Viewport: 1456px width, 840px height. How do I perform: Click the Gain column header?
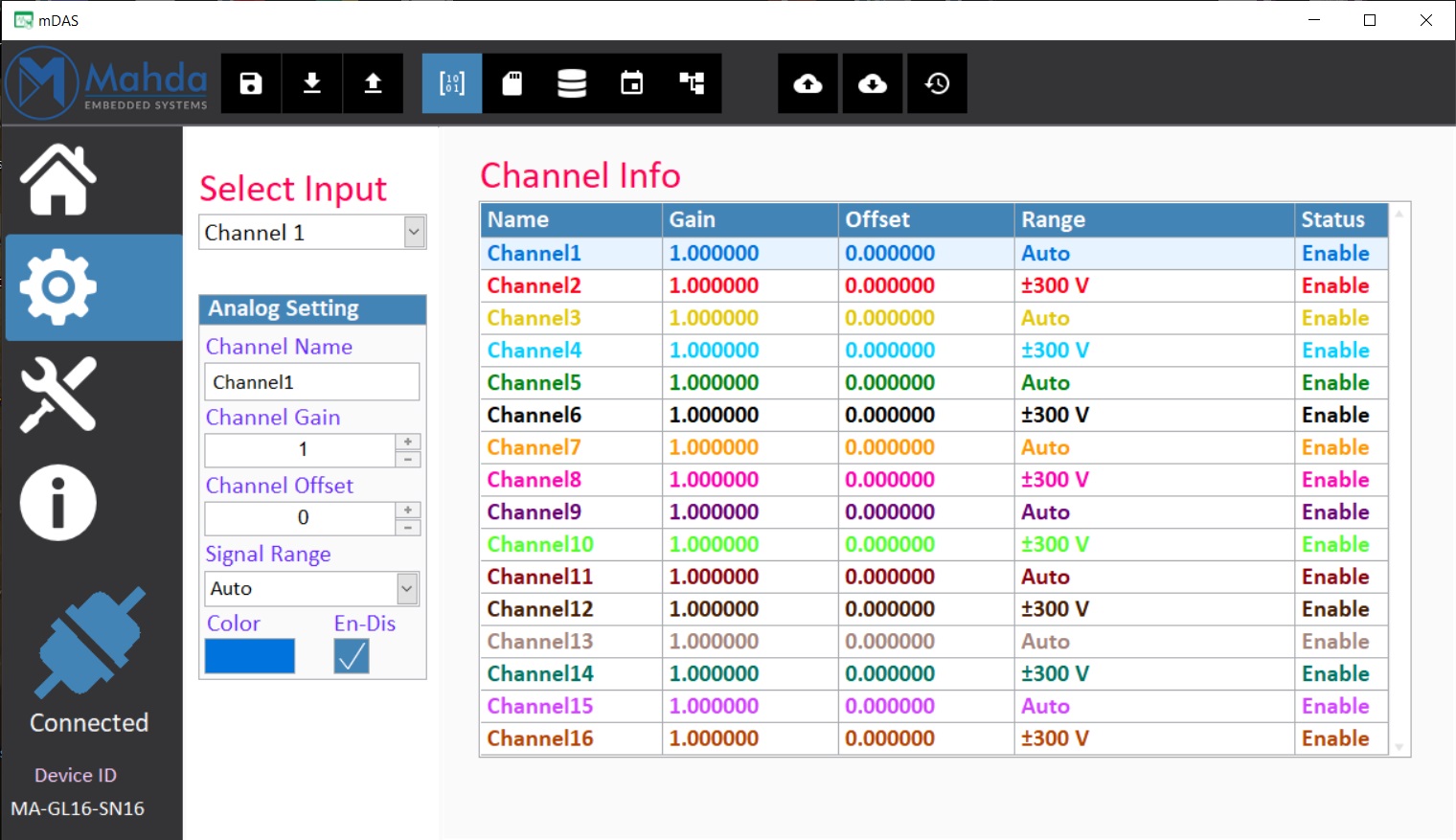pyautogui.click(x=750, y=219)
